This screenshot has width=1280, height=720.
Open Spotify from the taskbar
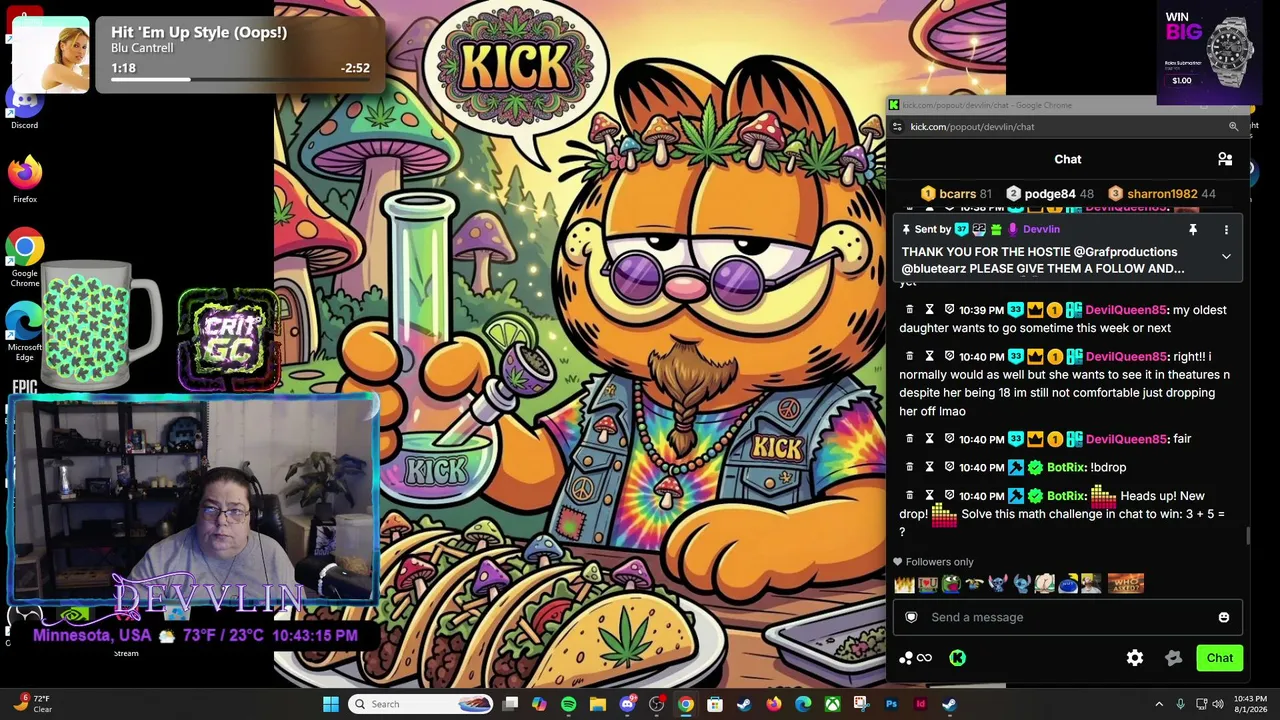pyautogui.click(x=568, y=704)
